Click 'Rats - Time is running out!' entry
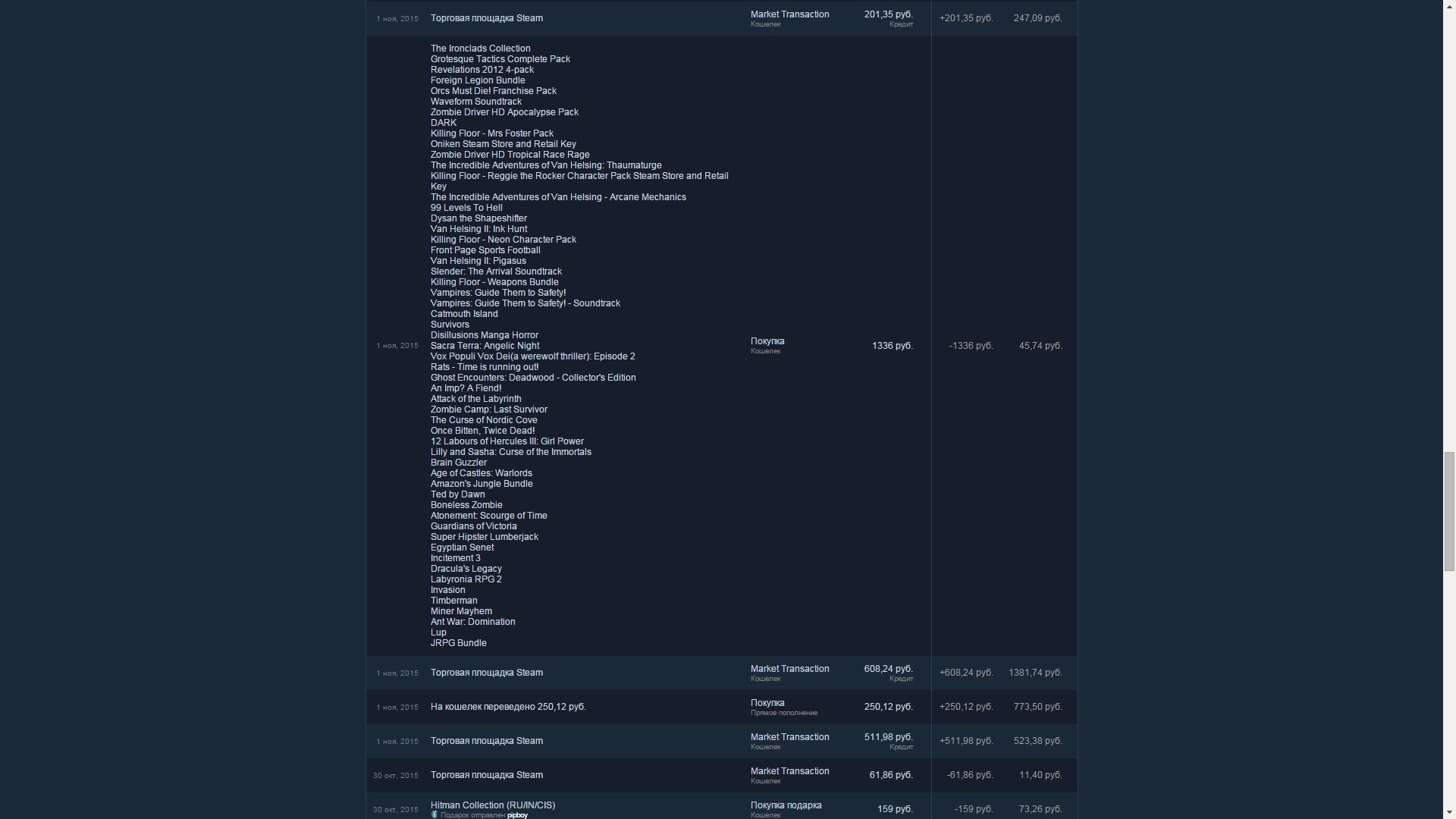Viewport: 1456px width, 819px height. coord(485,367)
